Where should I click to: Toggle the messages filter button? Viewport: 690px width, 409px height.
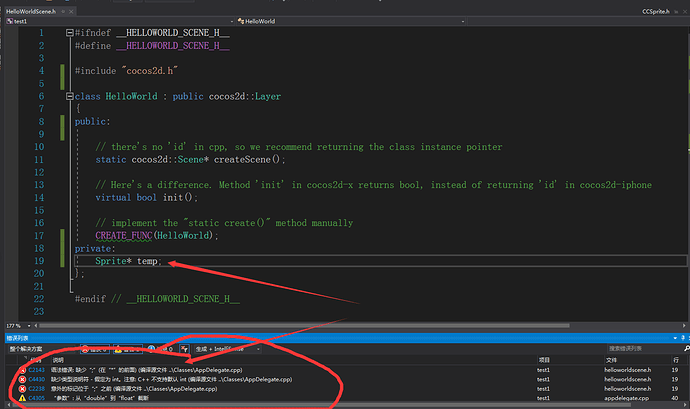(160, 349)
